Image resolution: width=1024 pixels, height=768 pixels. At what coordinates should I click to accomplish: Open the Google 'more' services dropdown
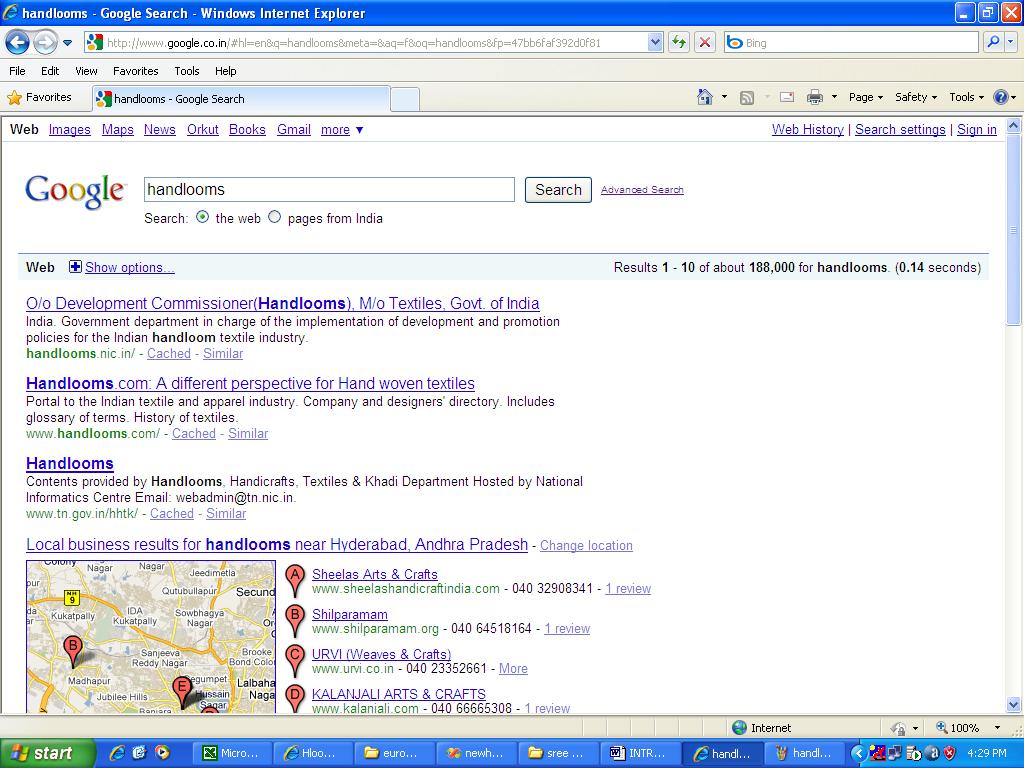[x=342, y=129]
